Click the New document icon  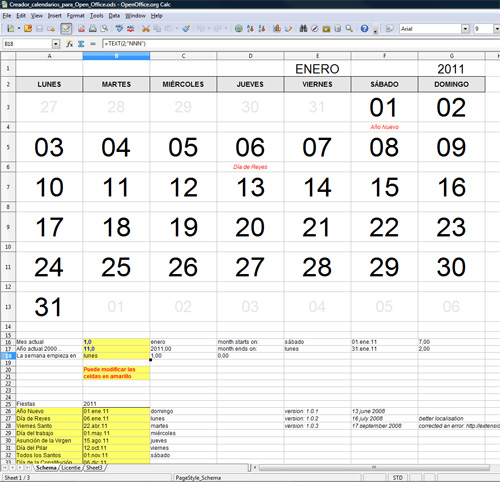[10, 29]
